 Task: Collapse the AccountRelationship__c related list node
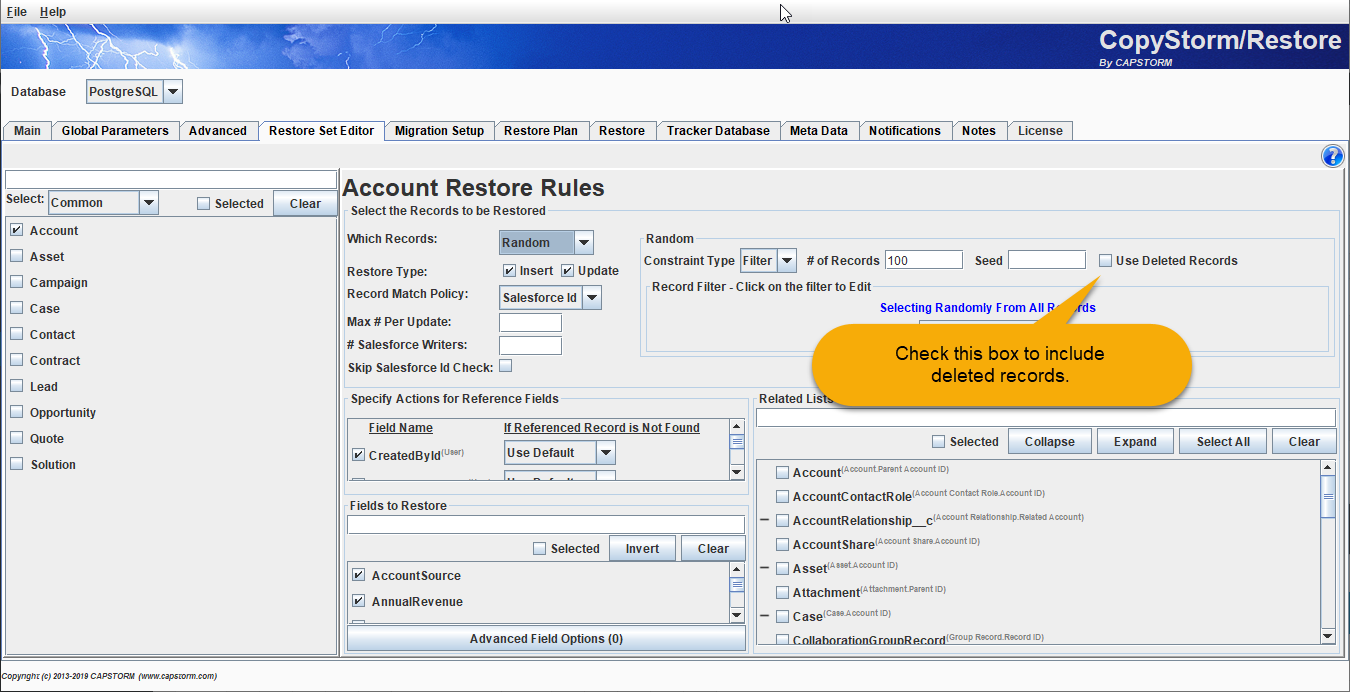pyautogui.click(x=765, y=520)
